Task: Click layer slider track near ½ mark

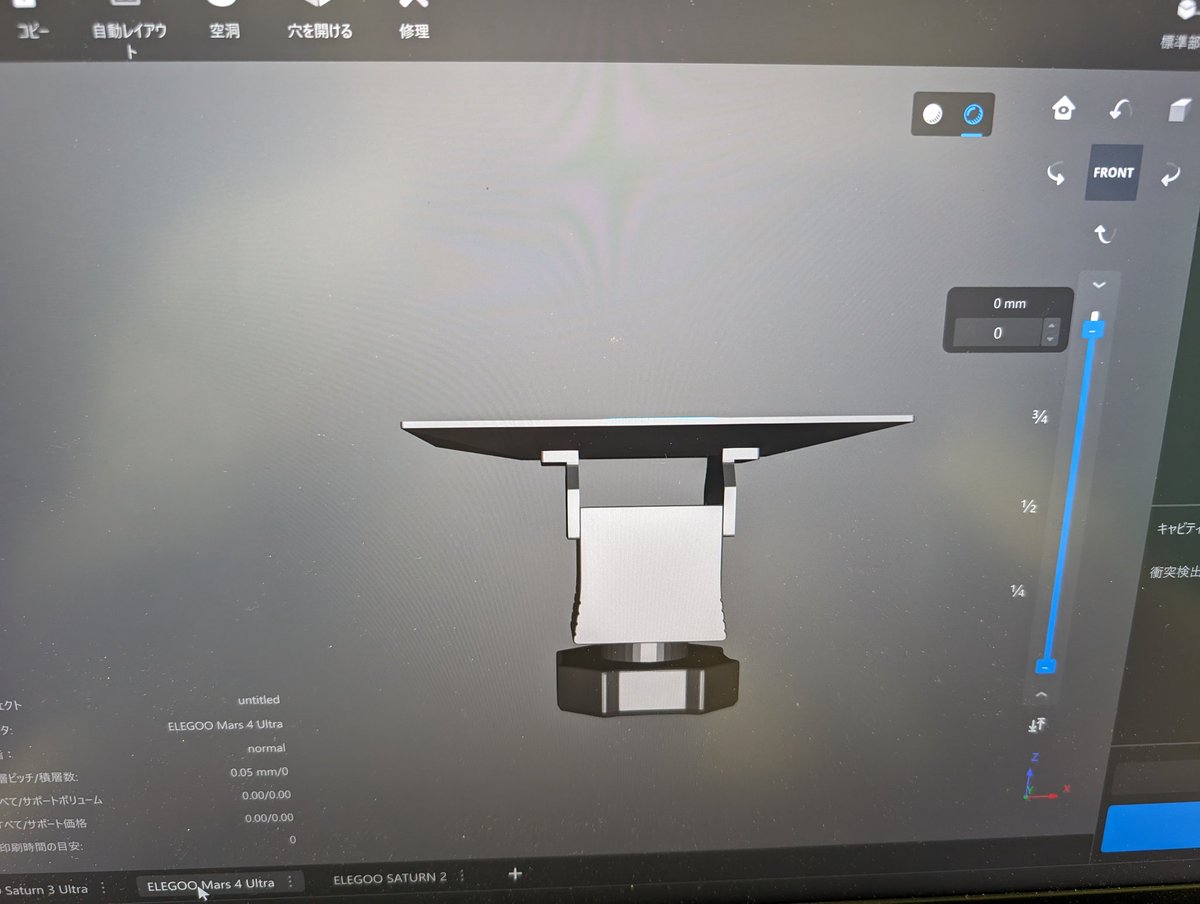Action: point(1069,507)
